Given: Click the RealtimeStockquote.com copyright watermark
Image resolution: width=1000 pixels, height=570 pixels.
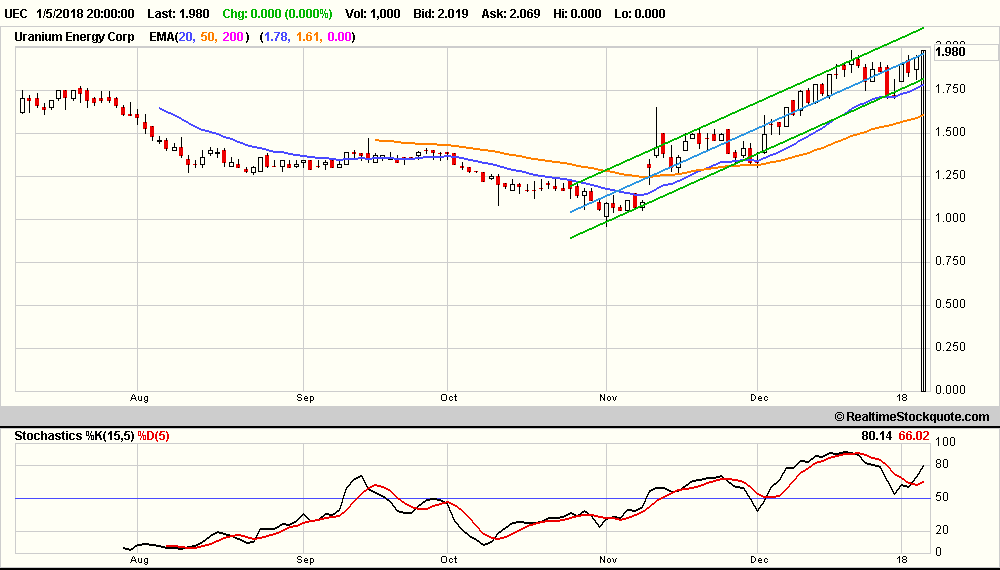Looking at the screenshot, I should [910, 417].
